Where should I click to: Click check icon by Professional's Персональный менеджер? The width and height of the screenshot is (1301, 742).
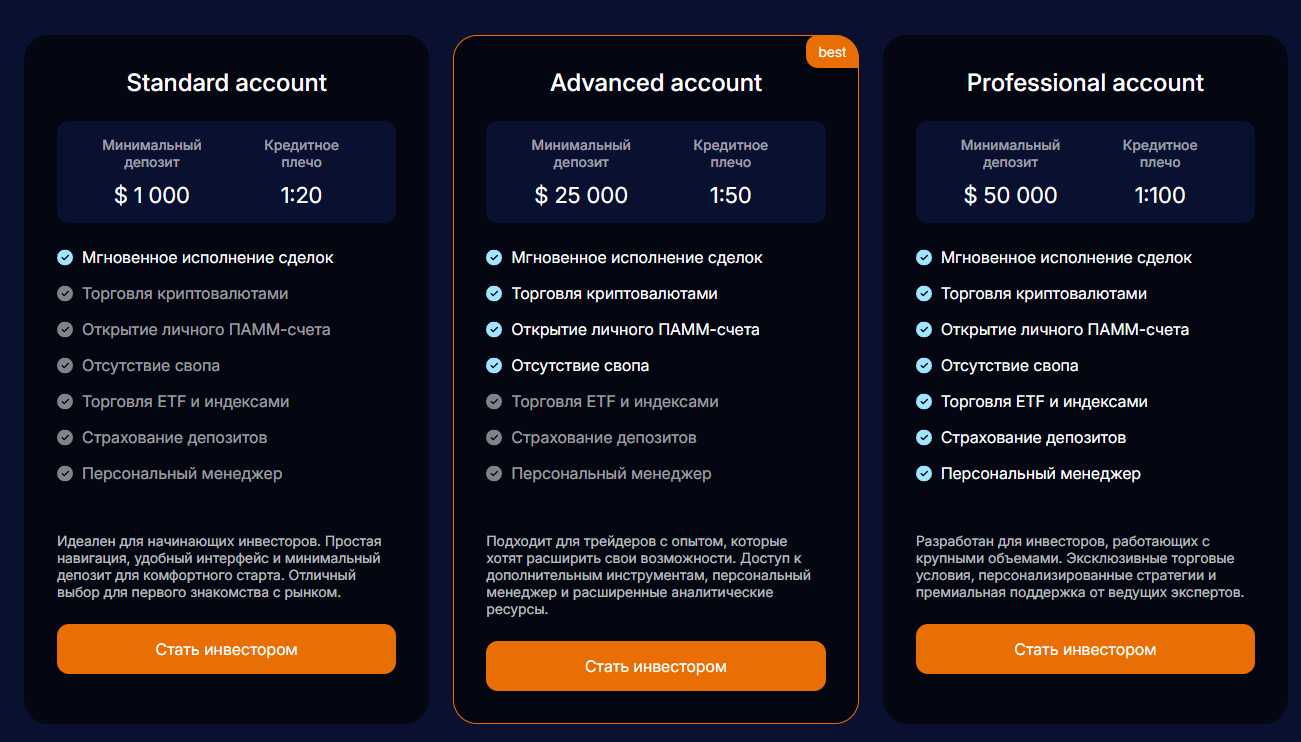tap(924, 474)
